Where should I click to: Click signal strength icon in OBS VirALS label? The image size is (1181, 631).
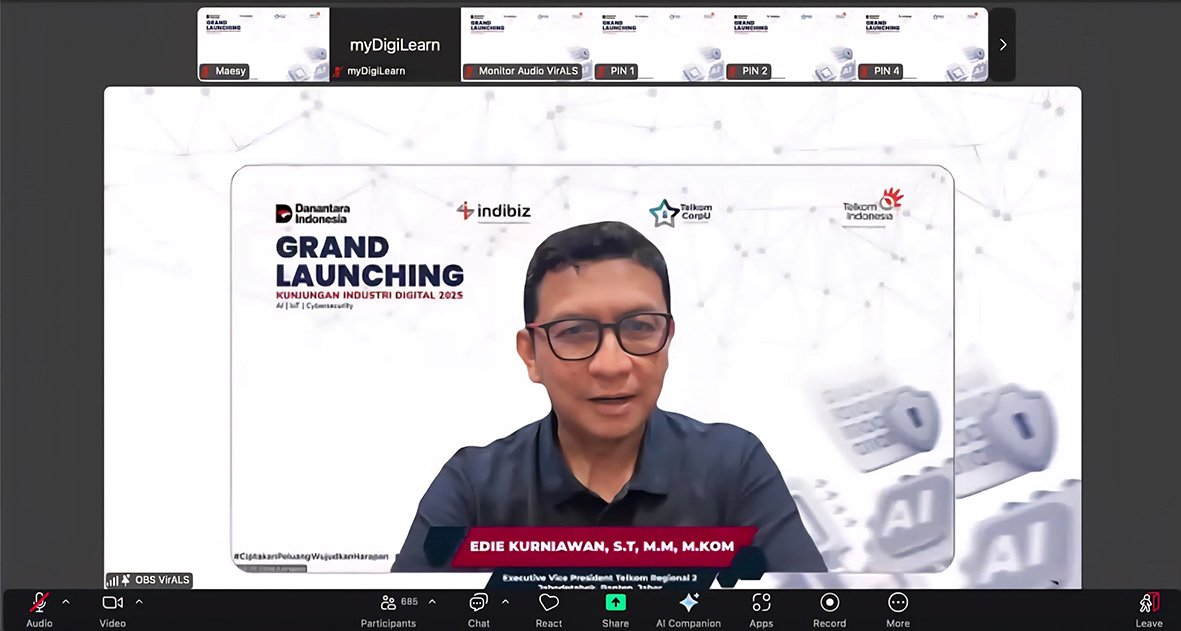(x=112, y=581)
